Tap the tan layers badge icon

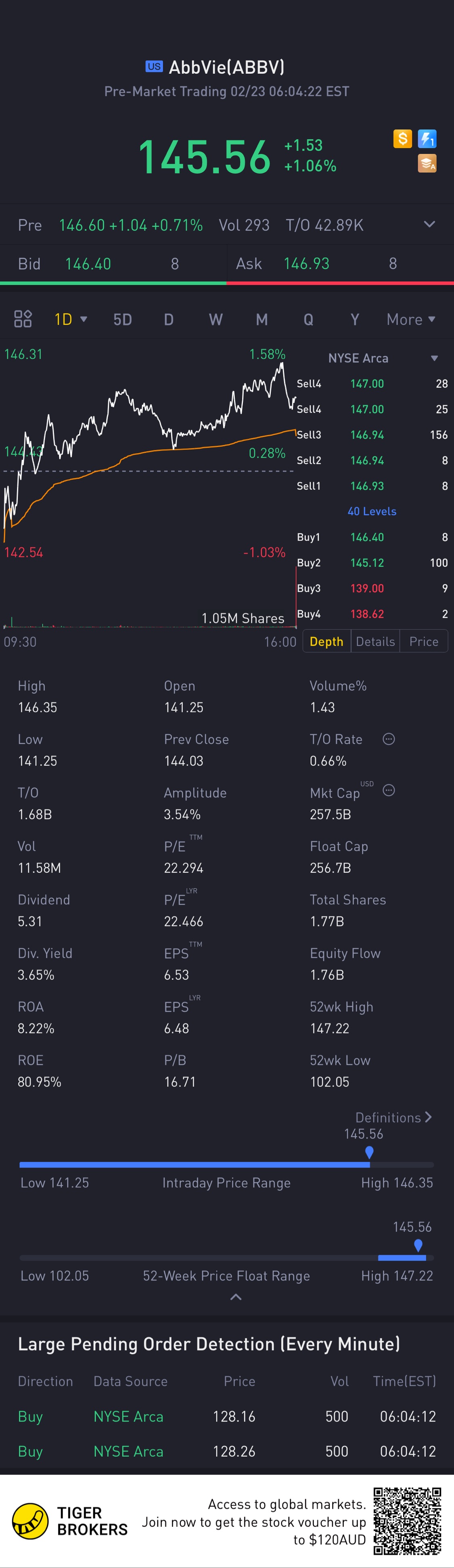[x=427, y=163]
